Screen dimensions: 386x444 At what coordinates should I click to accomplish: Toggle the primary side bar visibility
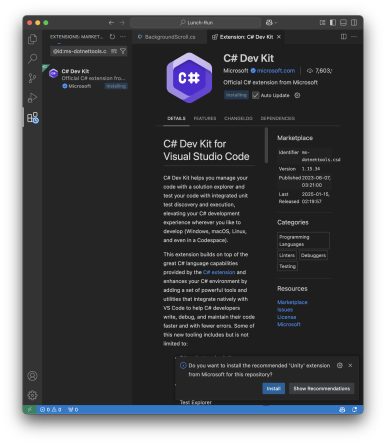333,23
